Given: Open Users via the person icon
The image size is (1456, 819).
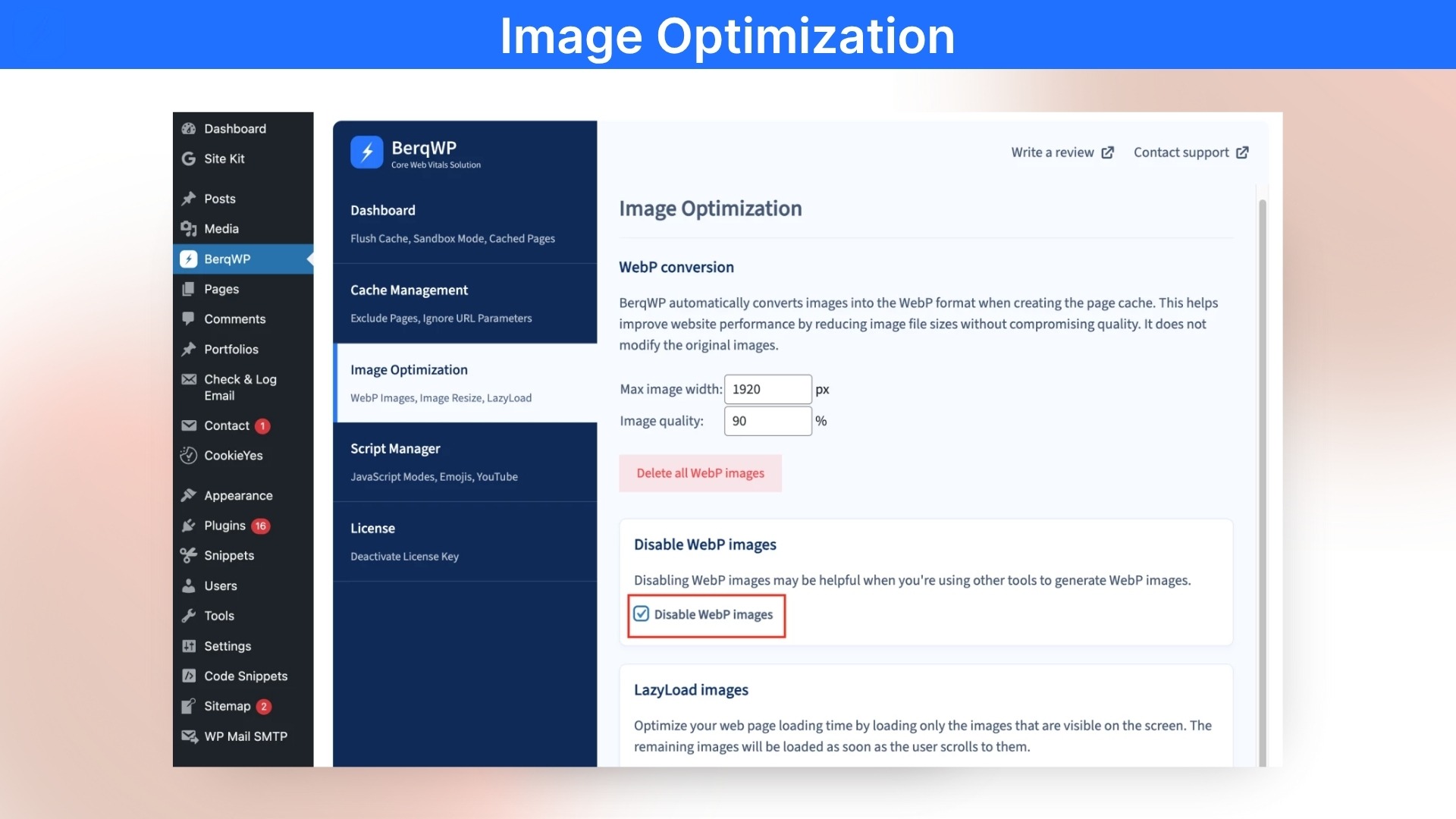Looking at the screenshot, I should click(x=187, y=585).
